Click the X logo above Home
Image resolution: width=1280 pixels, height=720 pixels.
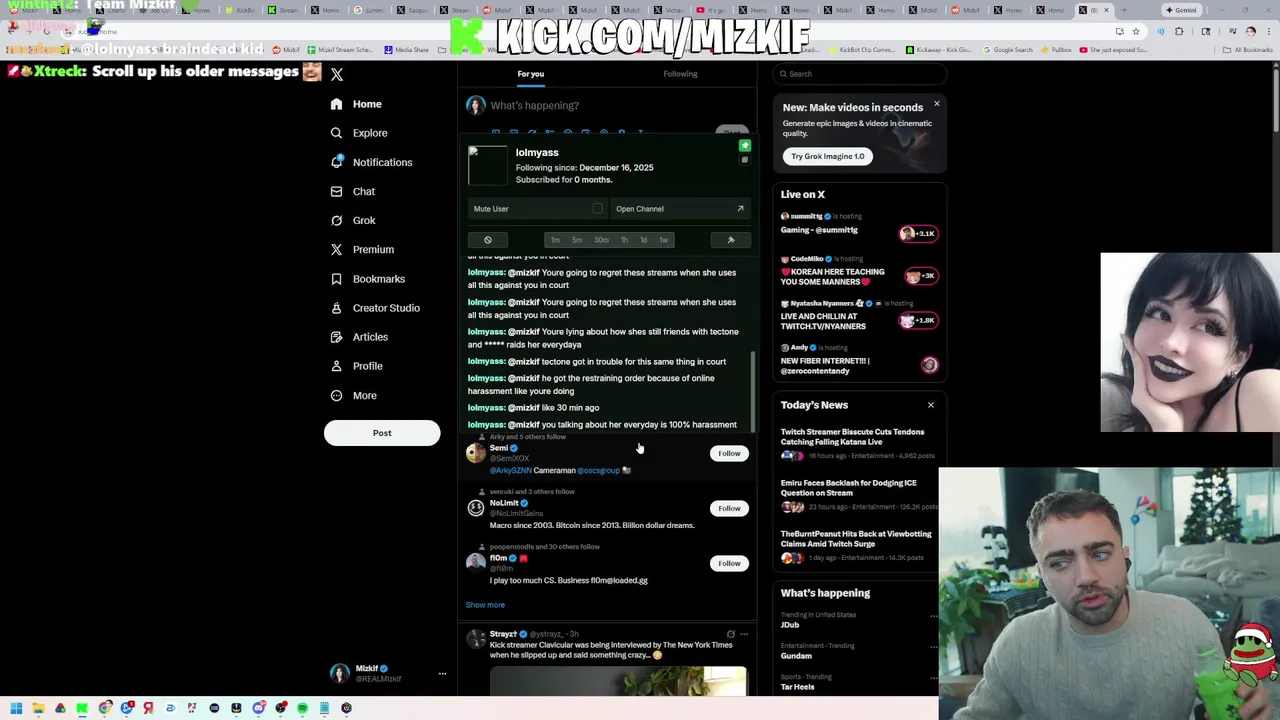[x=337, y=75]
